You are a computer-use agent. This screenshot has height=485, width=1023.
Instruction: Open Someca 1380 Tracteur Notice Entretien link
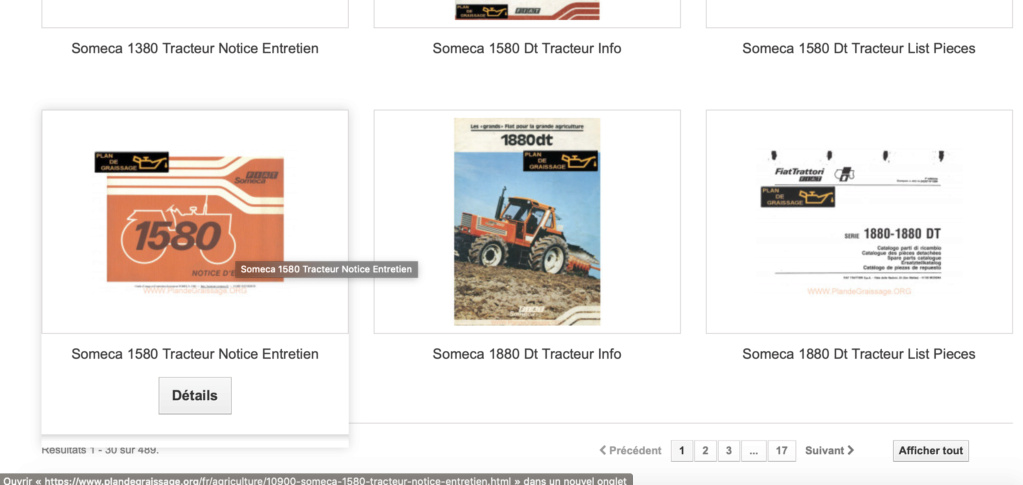tap(195, 48)
